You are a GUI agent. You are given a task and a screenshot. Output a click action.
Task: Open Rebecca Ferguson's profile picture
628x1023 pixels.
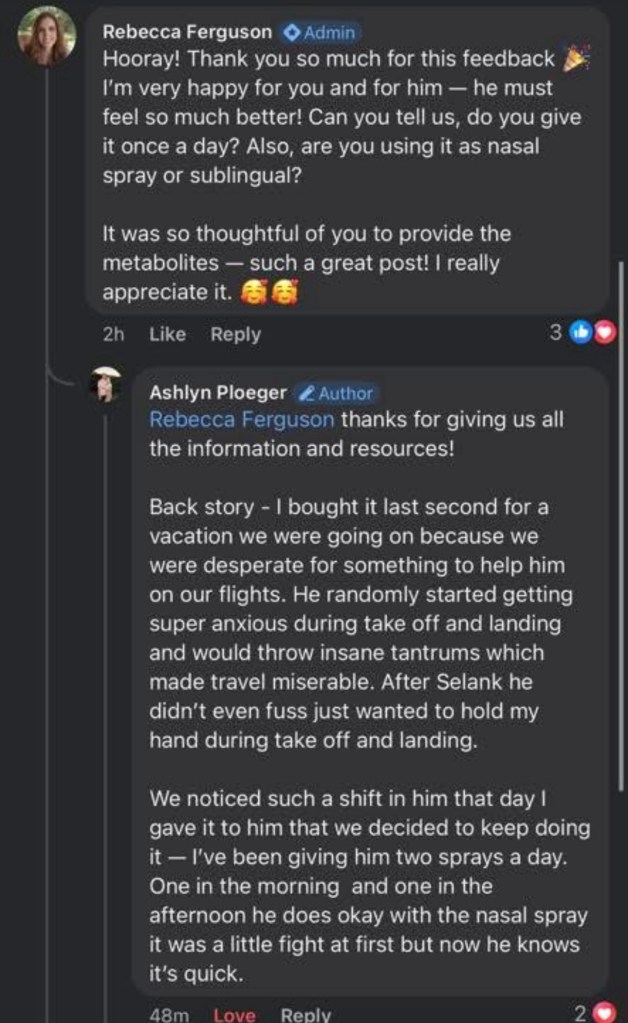pos(47,36)
